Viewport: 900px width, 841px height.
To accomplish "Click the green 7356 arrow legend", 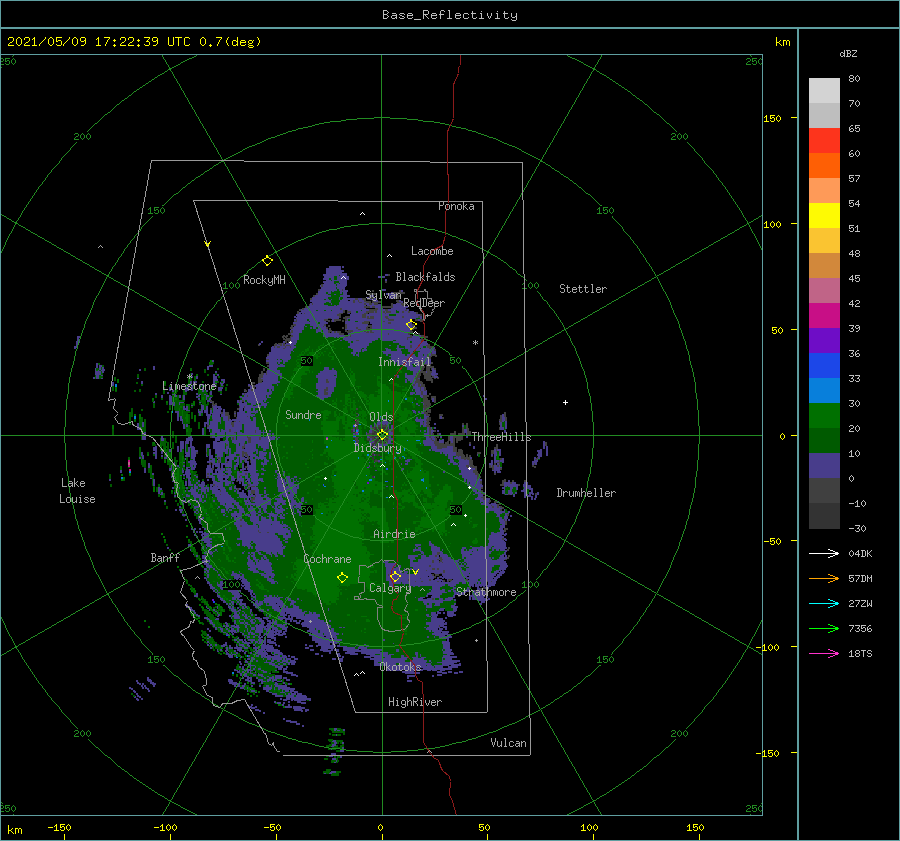I will click(824, 629).
